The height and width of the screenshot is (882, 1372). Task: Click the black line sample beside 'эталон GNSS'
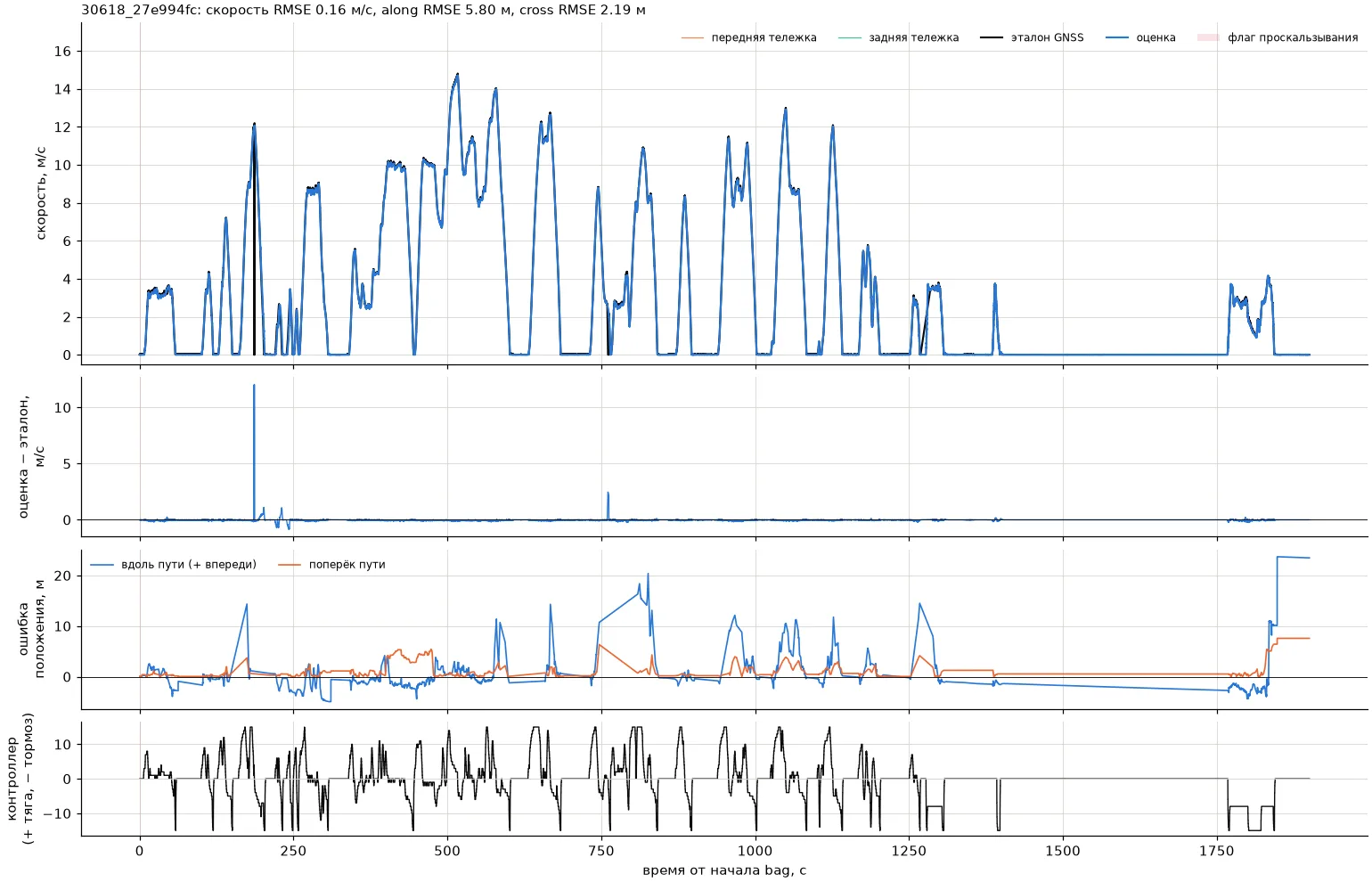[x=992, y=37]
